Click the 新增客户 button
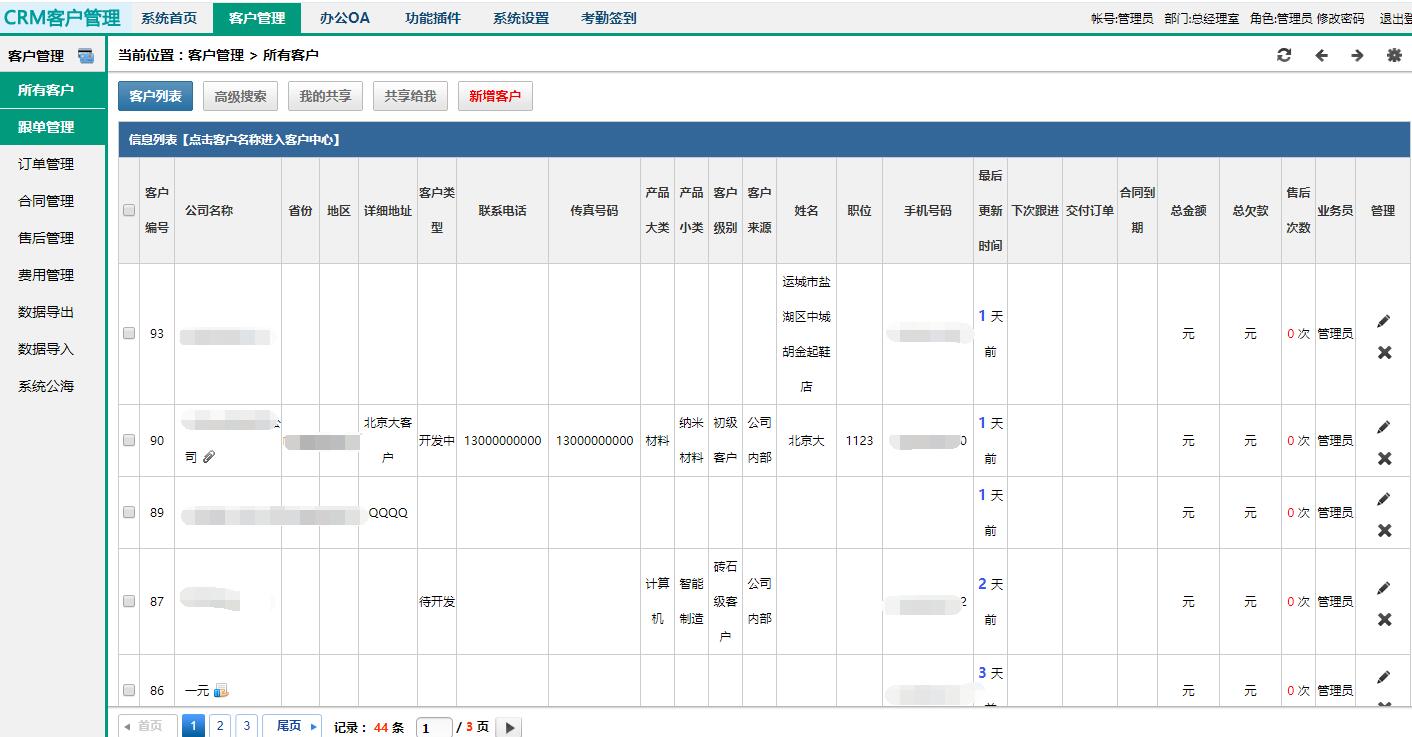The height and width of the screenshot is (737, 1412). [x=495, y=96]
